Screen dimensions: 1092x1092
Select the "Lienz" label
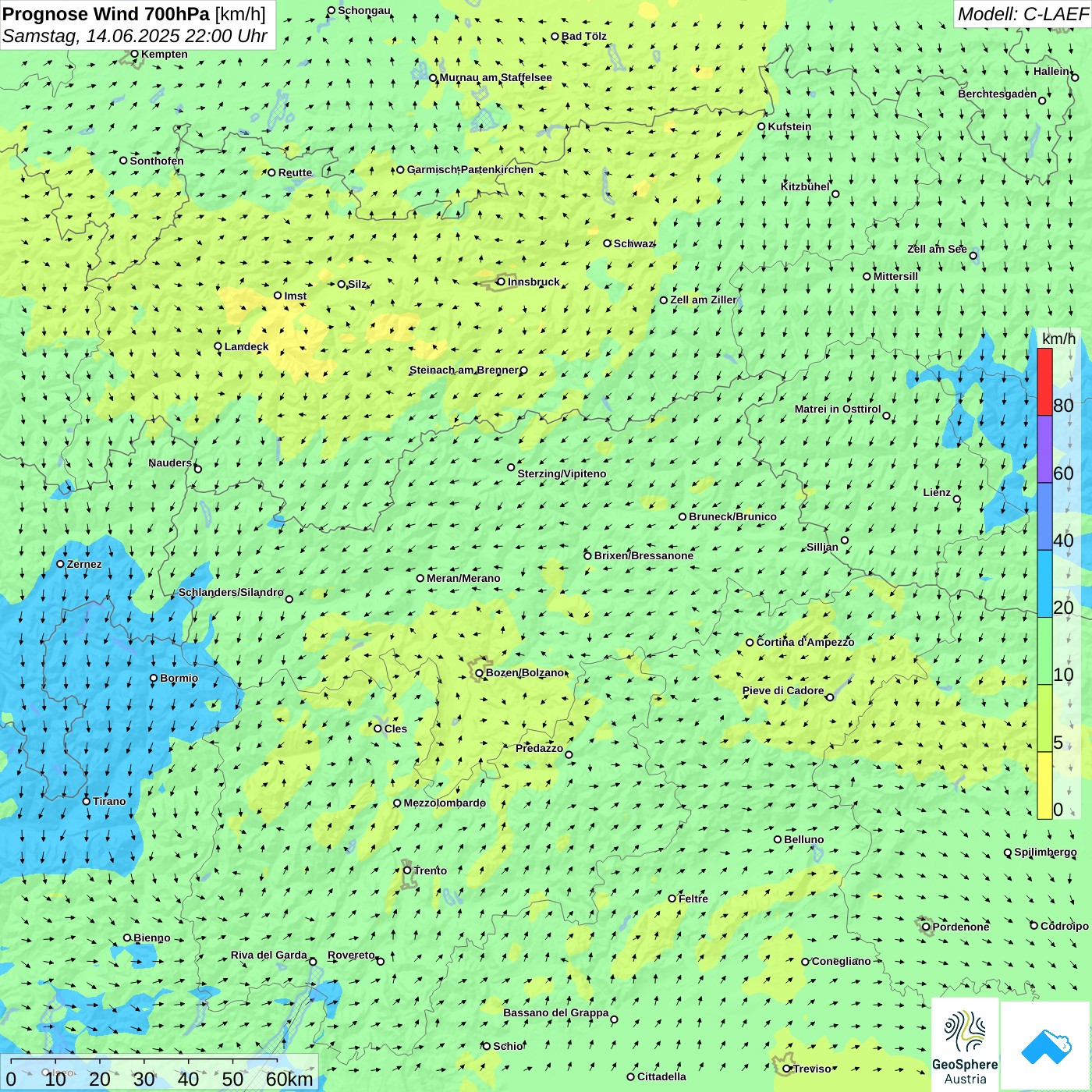point(937,492)
